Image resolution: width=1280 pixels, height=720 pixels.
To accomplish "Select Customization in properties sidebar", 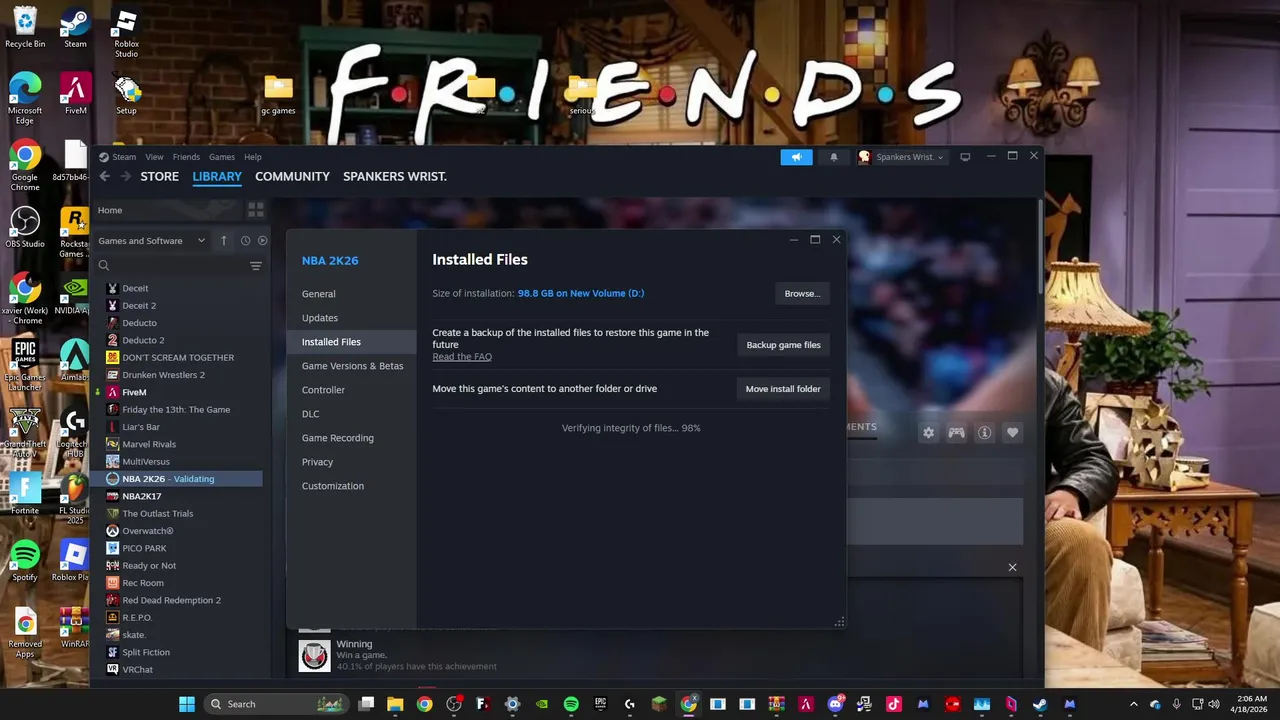I will [x=351, y=486].
